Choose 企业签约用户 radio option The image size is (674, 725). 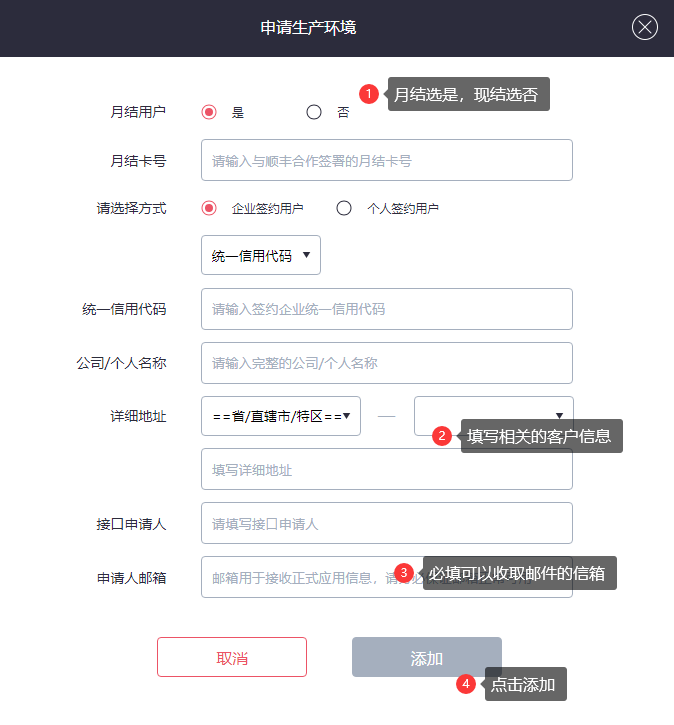coord(209,208)
